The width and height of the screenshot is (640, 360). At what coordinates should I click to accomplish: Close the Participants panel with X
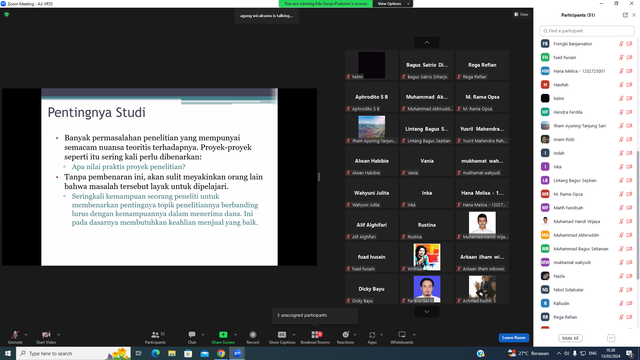click(x=634, y=15)
